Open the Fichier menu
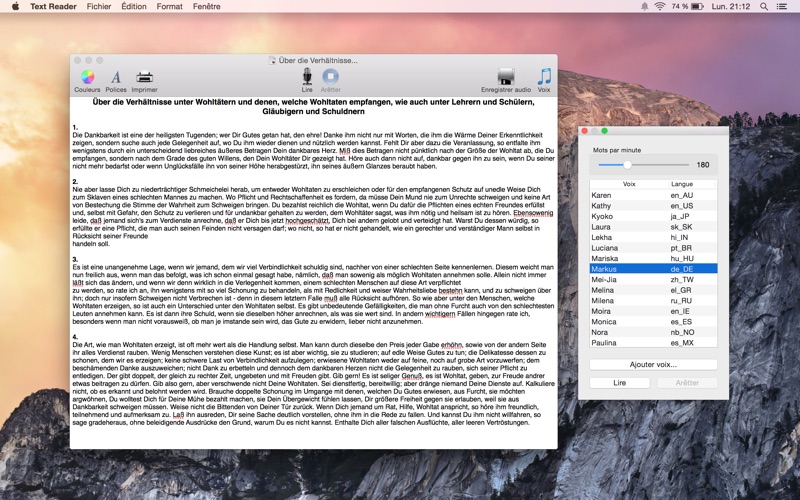Image resolution: width=800 pixels, height=500 pixels. point(99,6)
